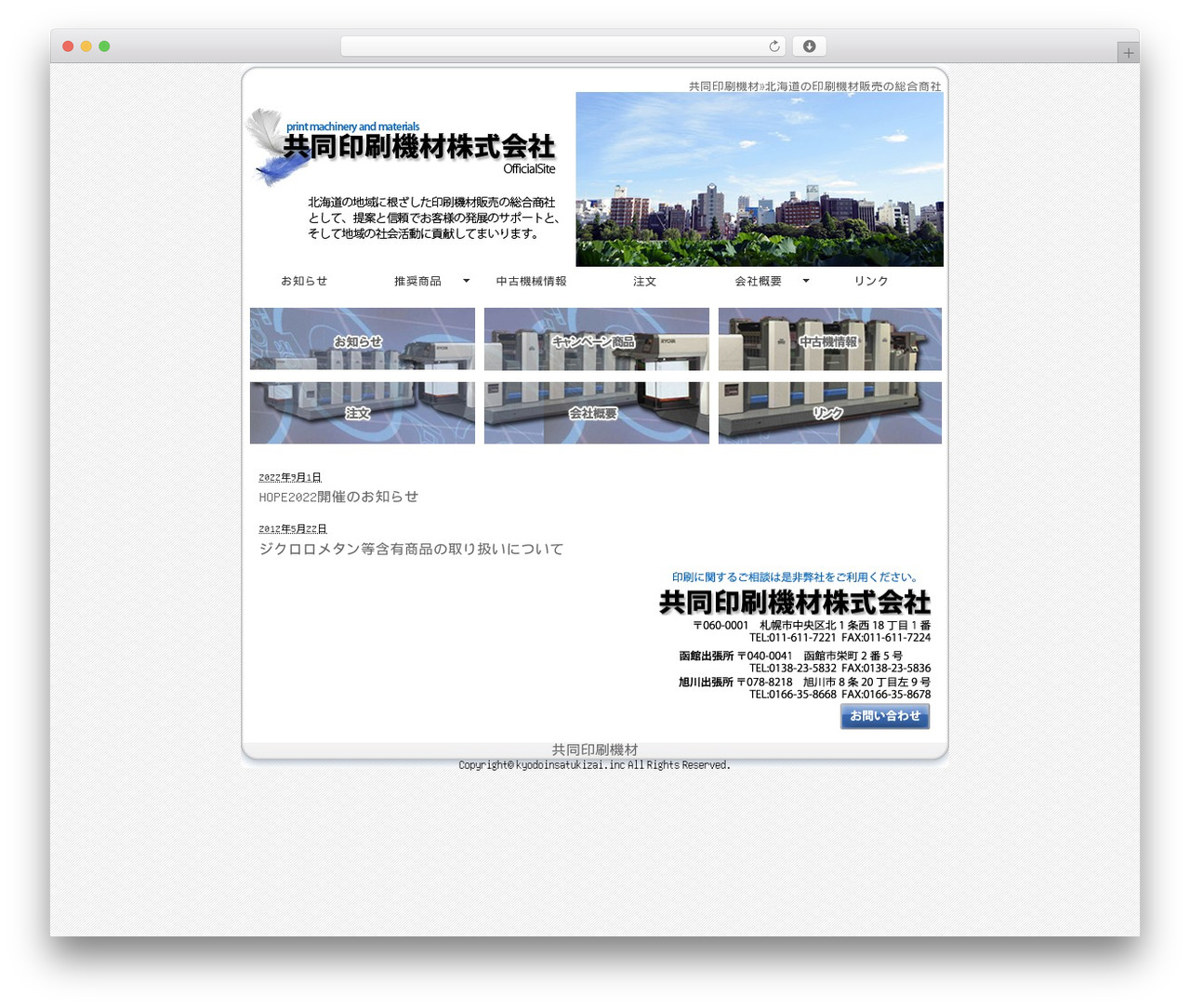This screenshot has height=1008, width=1190.
Task: Click the お問い合わせ contact button
Action: (x=885, y=716)
